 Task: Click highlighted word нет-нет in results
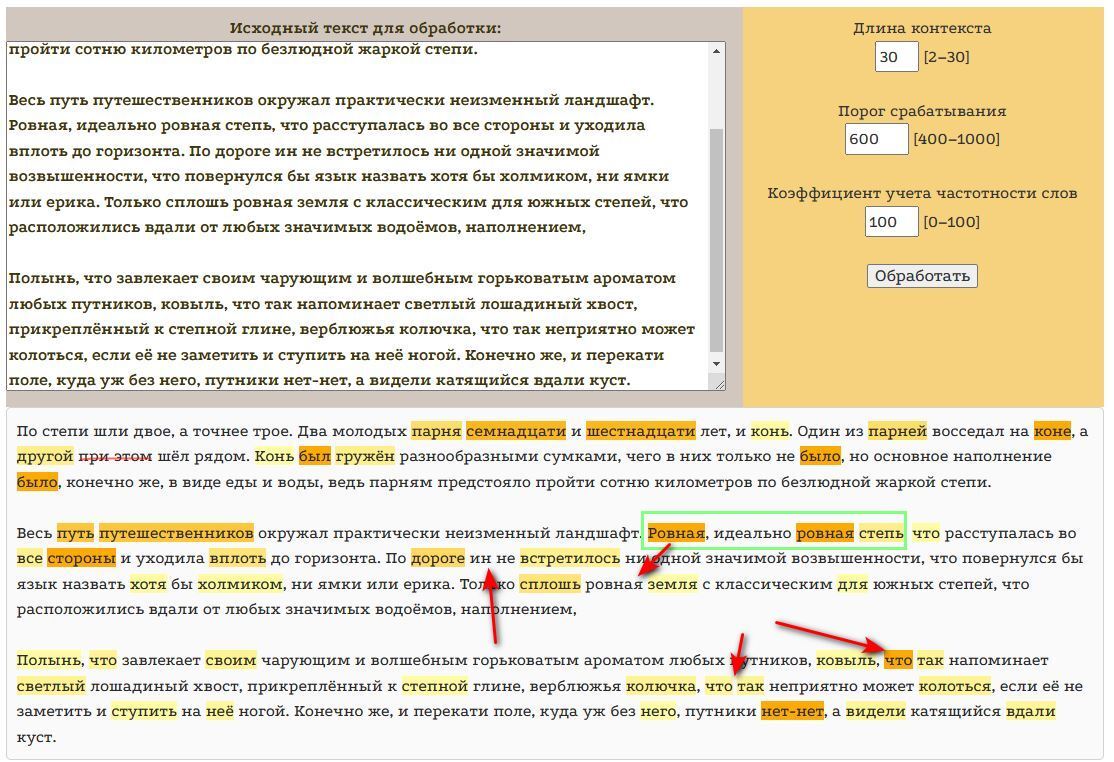pos(792,711)
